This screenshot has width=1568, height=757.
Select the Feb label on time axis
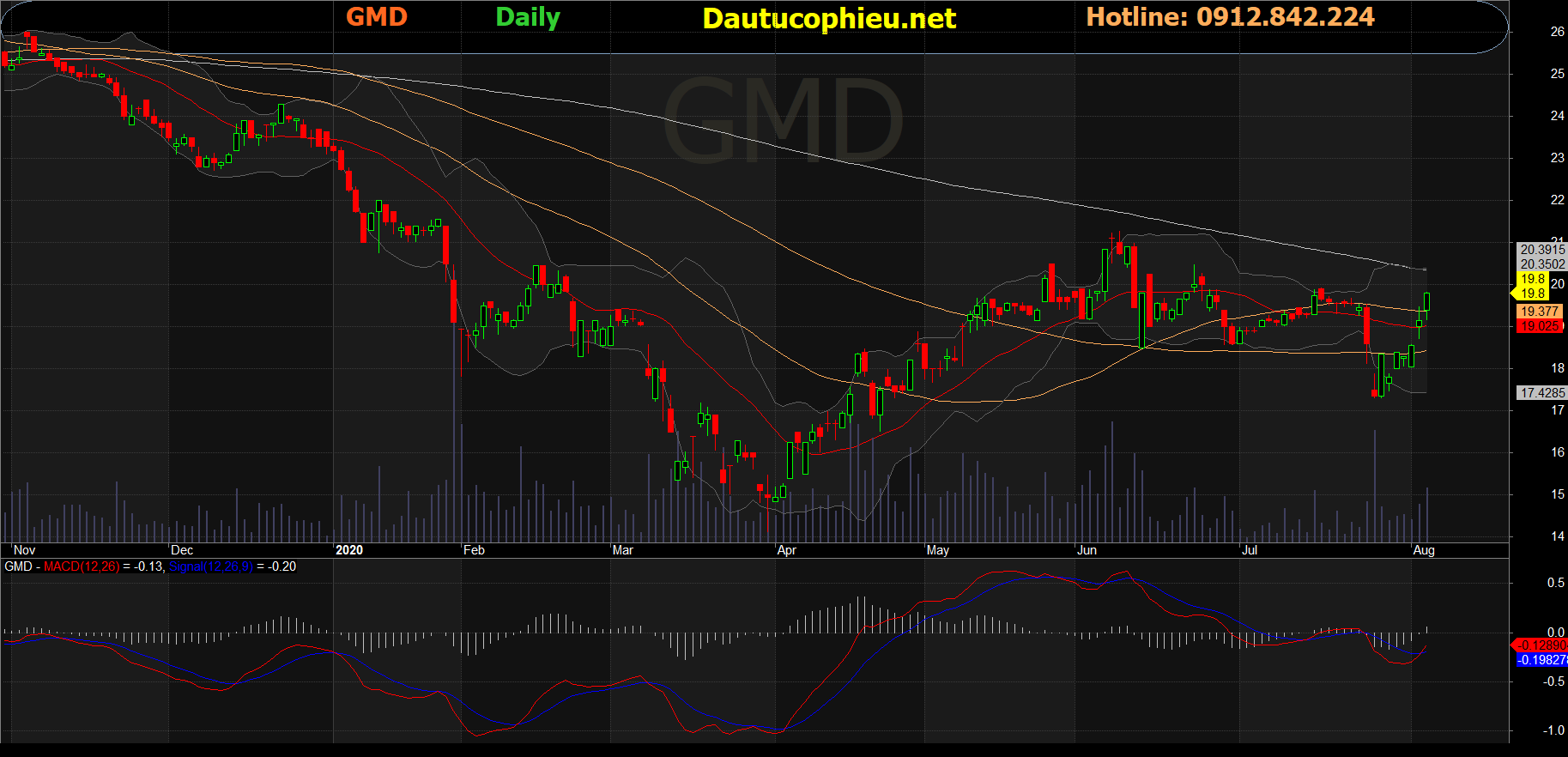point(474,550)
